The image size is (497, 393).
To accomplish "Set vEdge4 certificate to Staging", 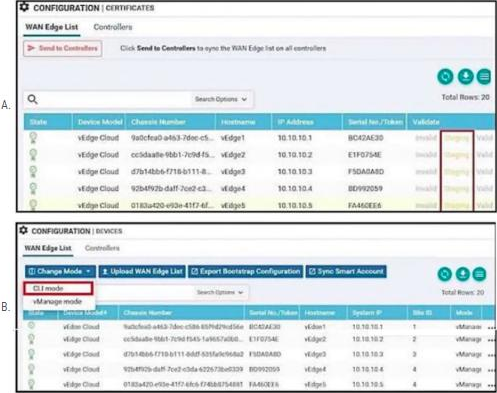I will coord(457,188).
